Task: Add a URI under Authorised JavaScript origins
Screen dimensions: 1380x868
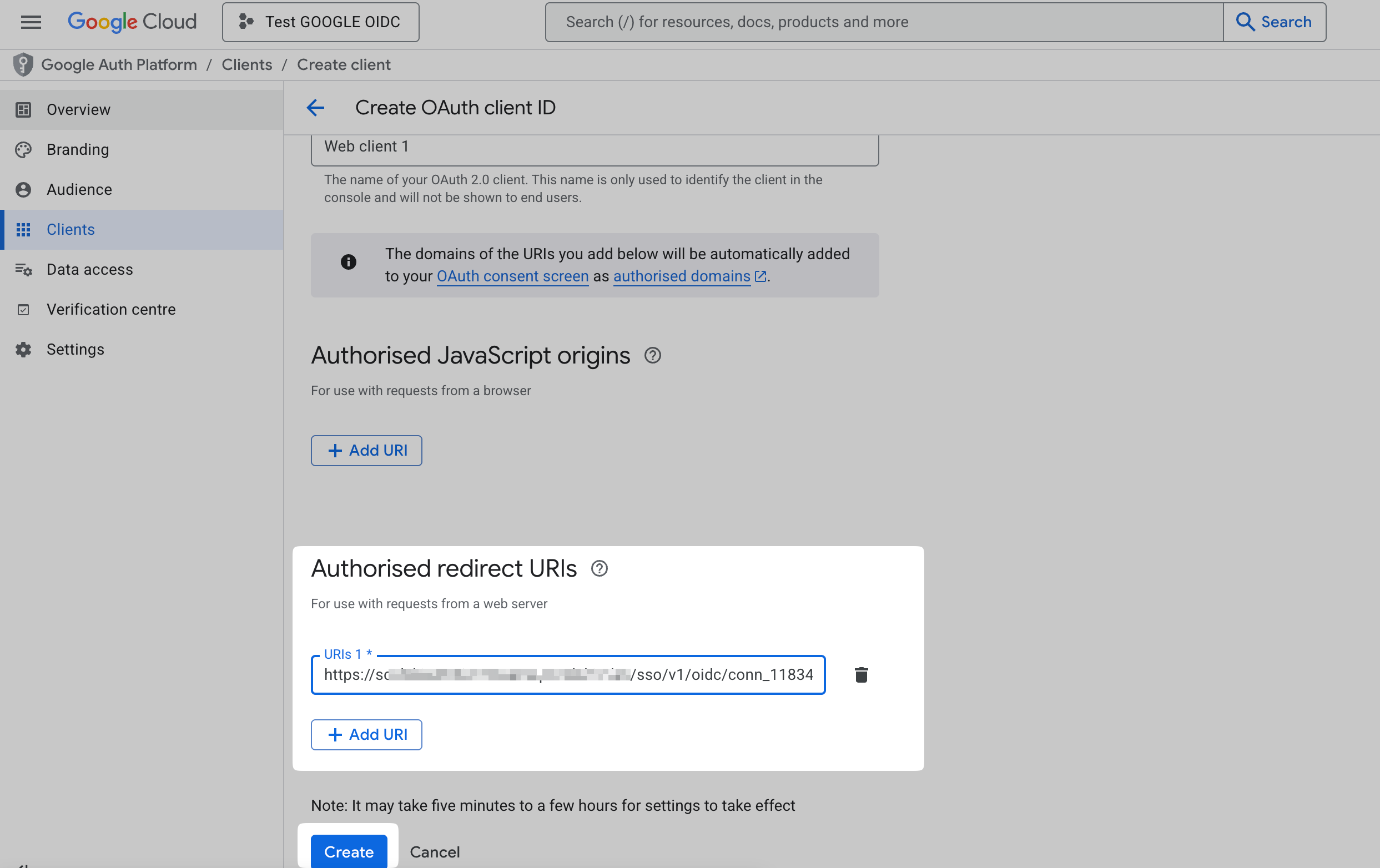Action: (x=366, y=450)
